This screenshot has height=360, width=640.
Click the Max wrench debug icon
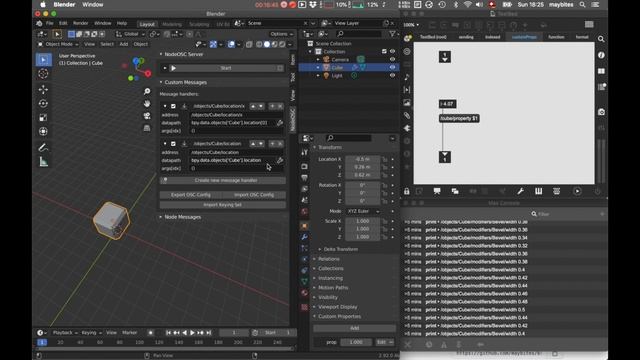pyautogui.click(x=520, y=191)
